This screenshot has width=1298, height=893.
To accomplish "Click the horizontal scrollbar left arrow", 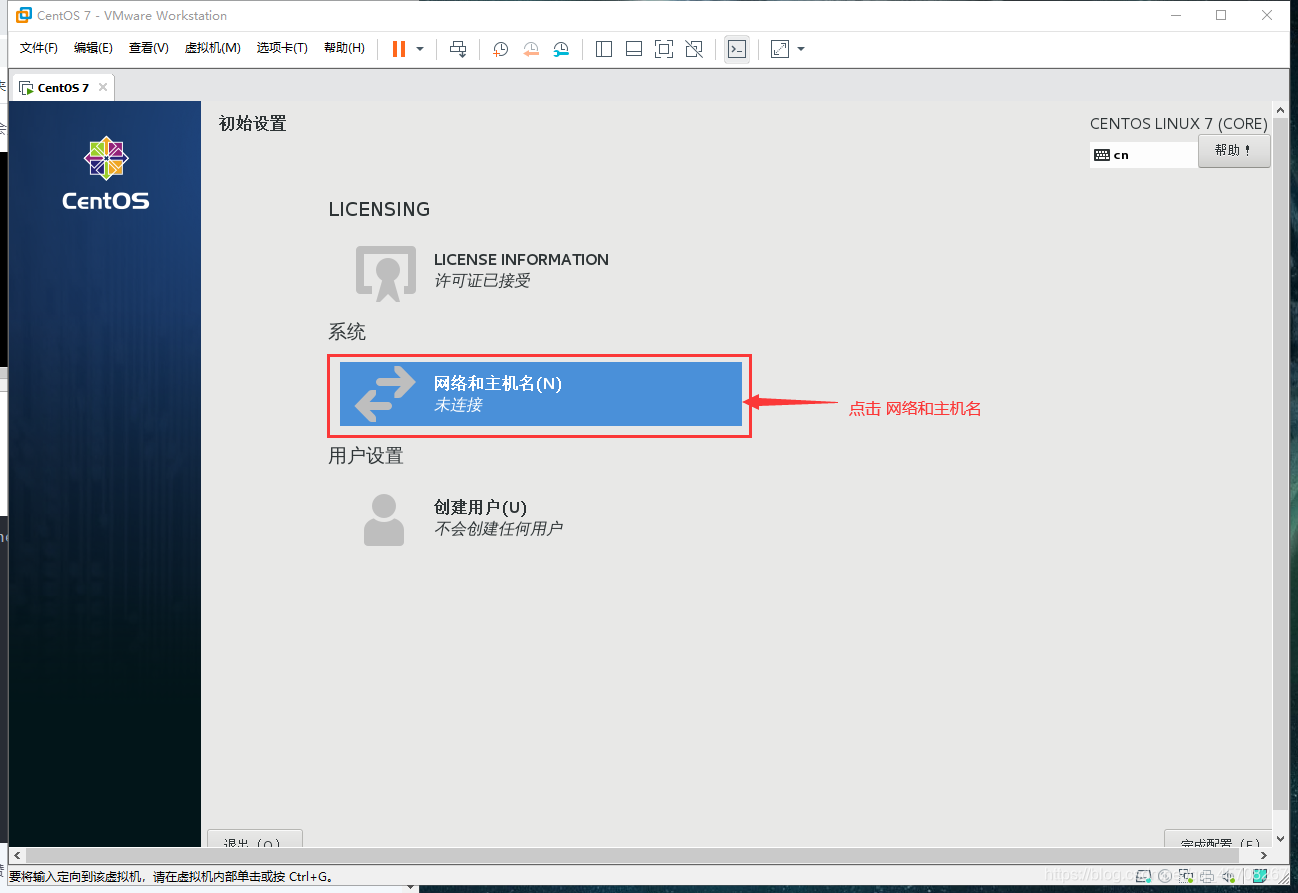I will (16, 857).
